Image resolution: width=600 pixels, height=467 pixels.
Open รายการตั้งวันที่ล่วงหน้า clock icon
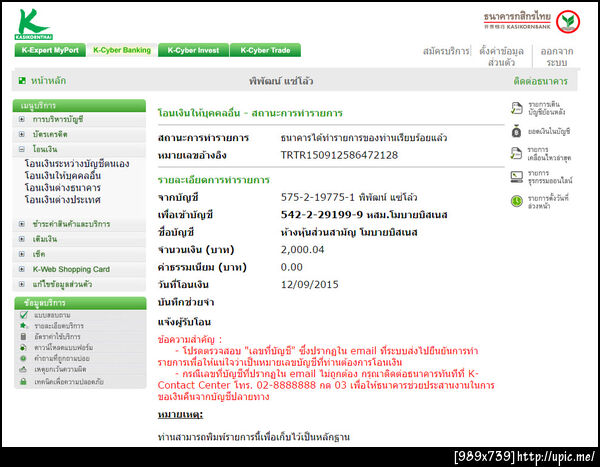tap(517, 201)
